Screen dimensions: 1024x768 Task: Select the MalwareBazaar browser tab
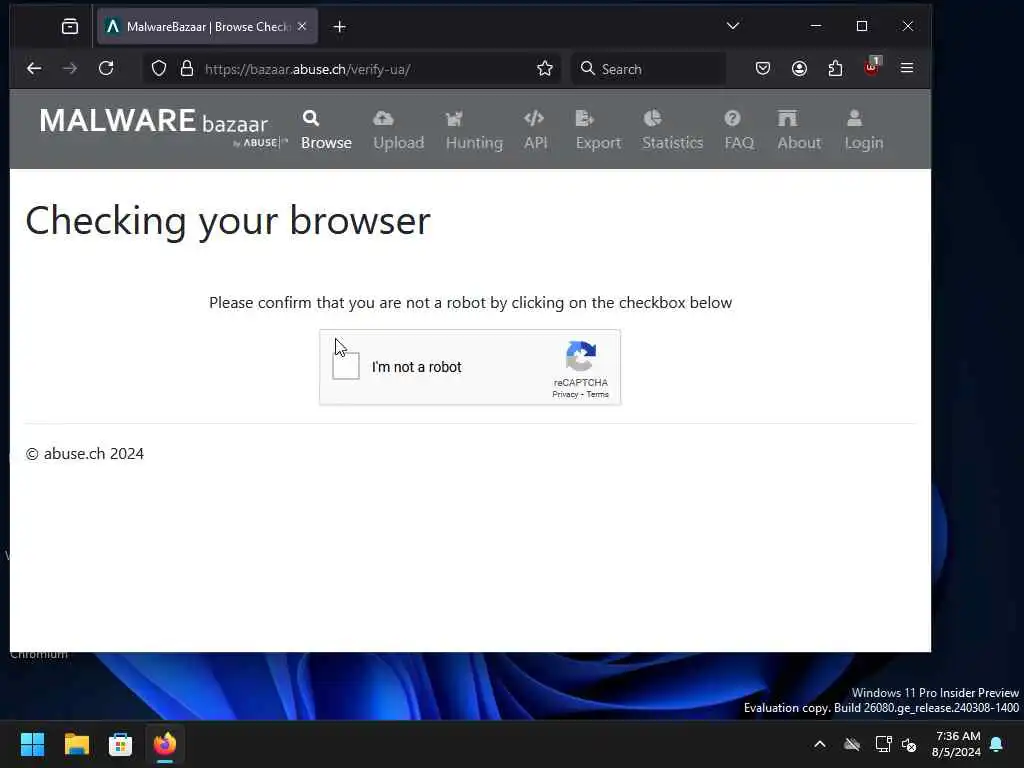click(x=207, y=27)
